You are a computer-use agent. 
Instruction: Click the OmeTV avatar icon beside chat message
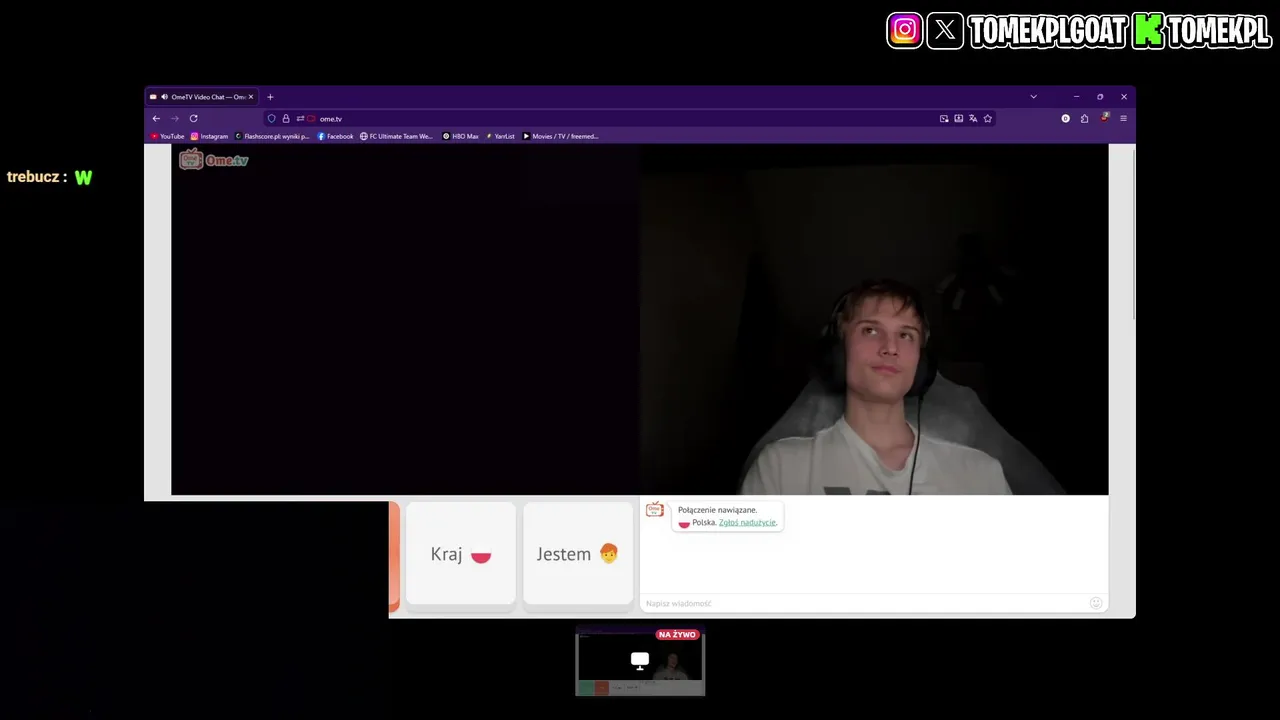(x=655, y=510)
